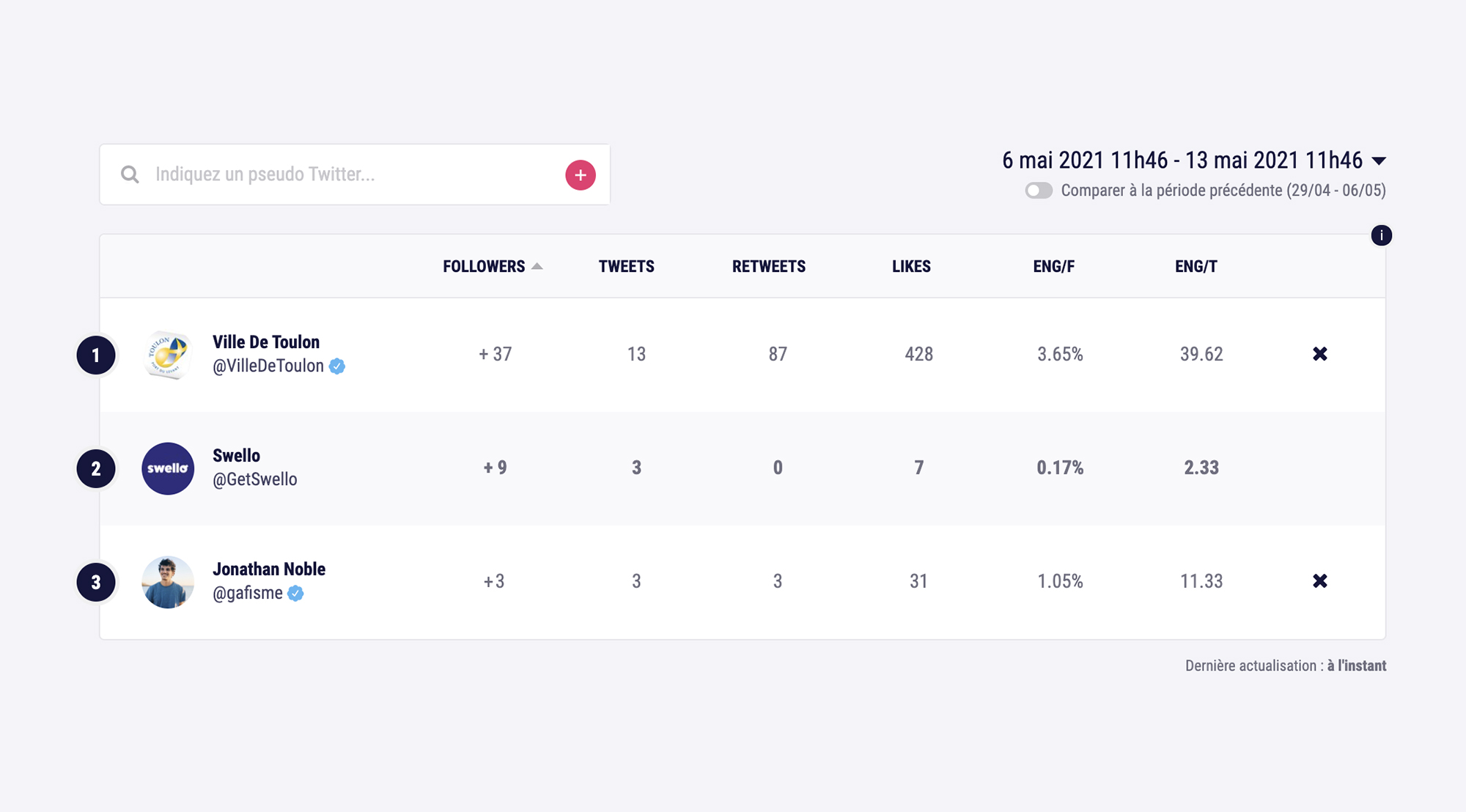This screenshot has width=1466, height=812.
Task: Sort by the ENG/F column header
Action: [x=1053, y=267]
